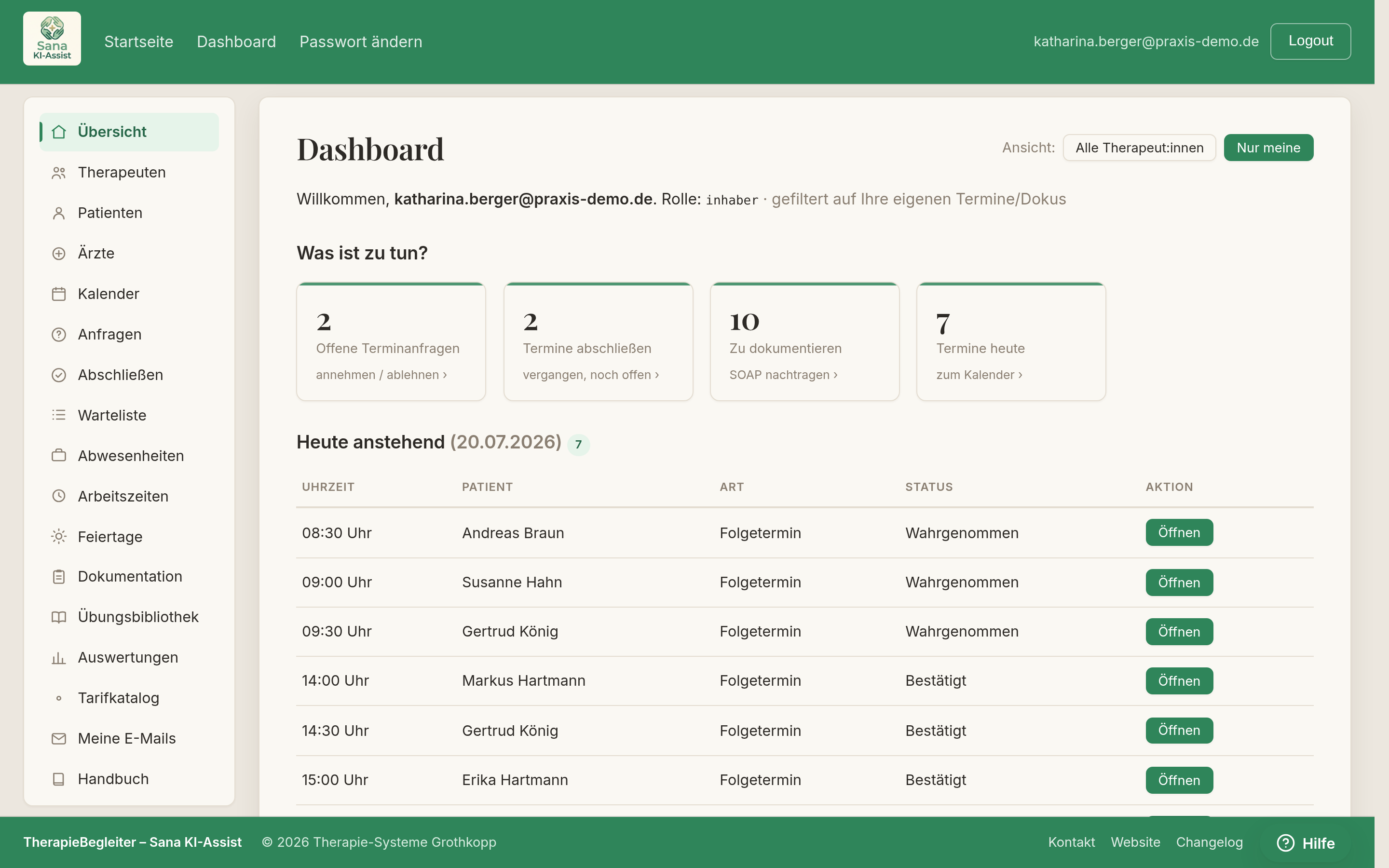Open Handbuch in the sidebar
The image size is (1389, 868).
(129, 779)
